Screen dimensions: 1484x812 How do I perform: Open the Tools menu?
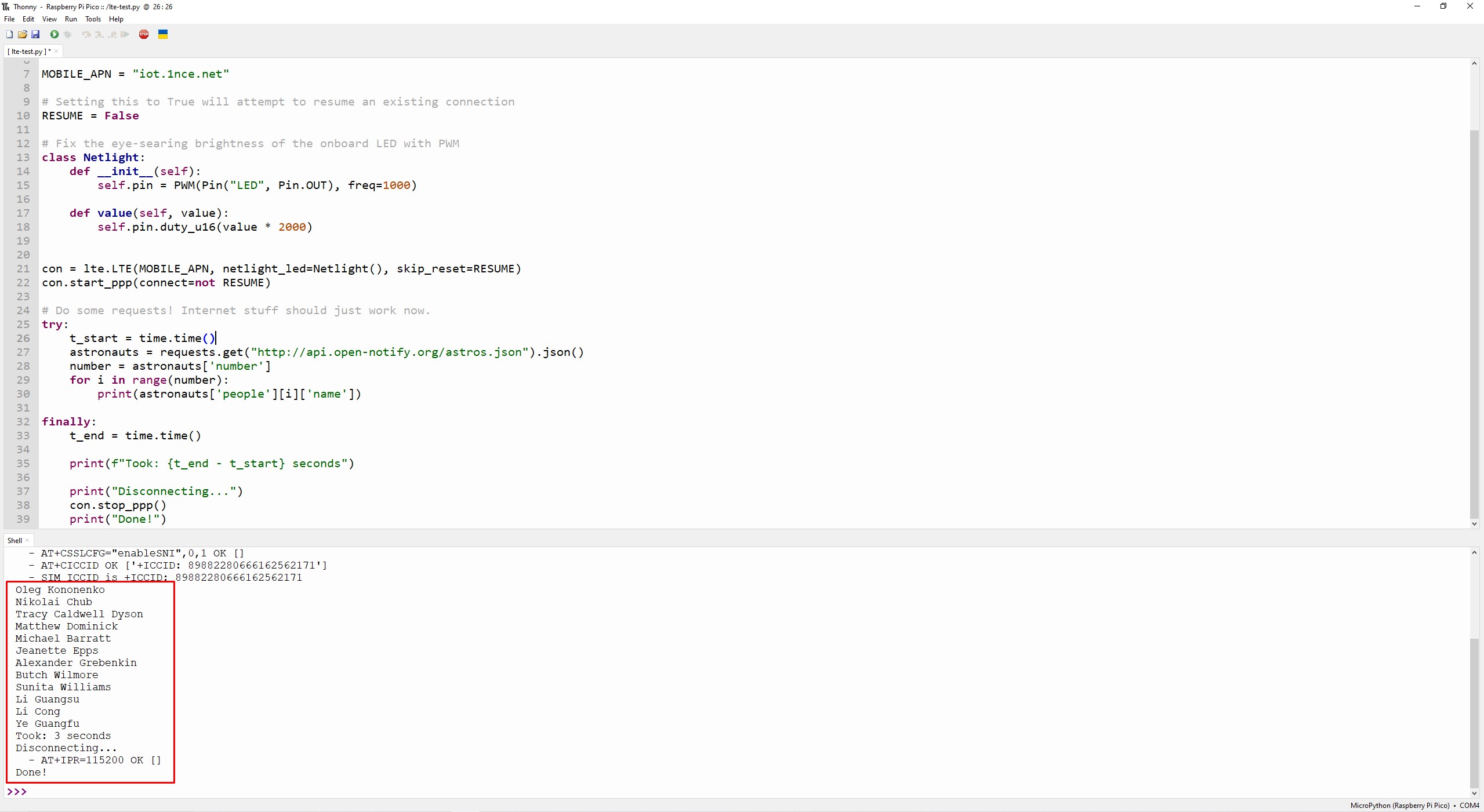coord(93,19)
